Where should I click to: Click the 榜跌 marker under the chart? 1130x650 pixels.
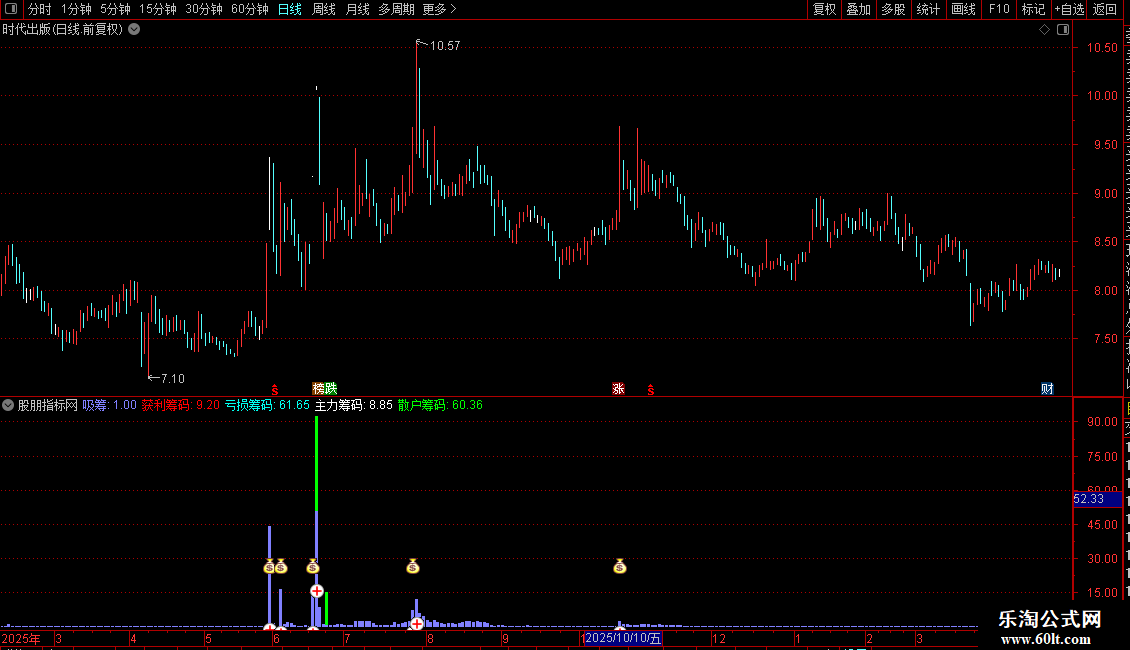(x=324, y=388)
